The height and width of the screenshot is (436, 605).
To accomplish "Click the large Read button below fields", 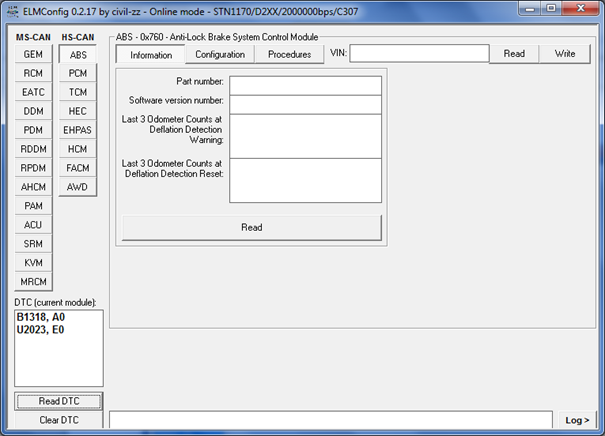I will tap(251, 228).
